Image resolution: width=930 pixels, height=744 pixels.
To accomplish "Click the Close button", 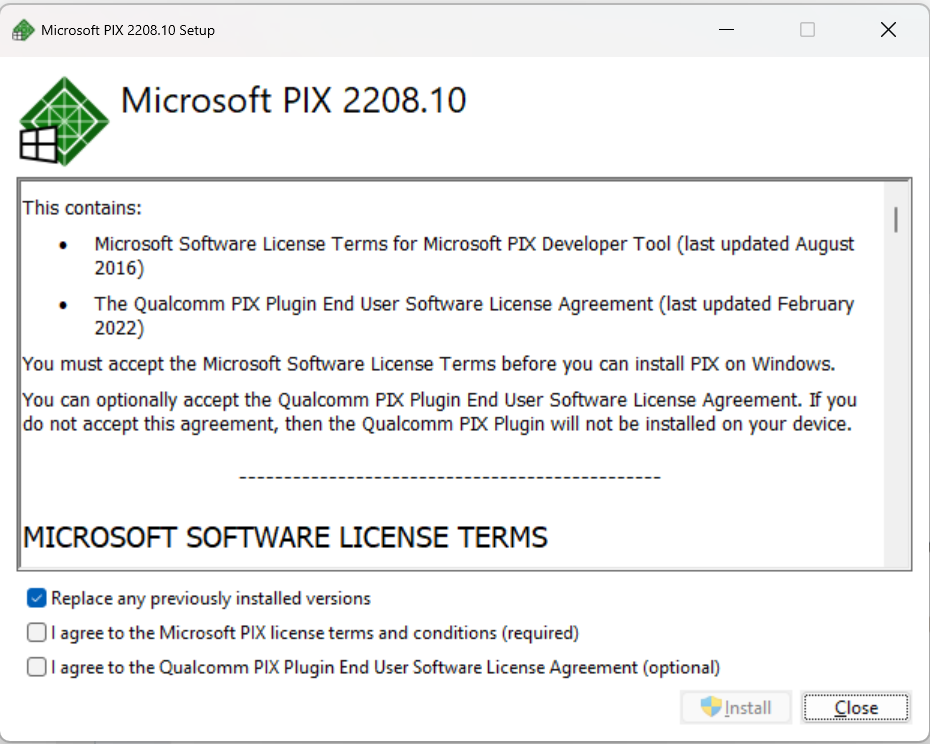I will click(856, 707).
